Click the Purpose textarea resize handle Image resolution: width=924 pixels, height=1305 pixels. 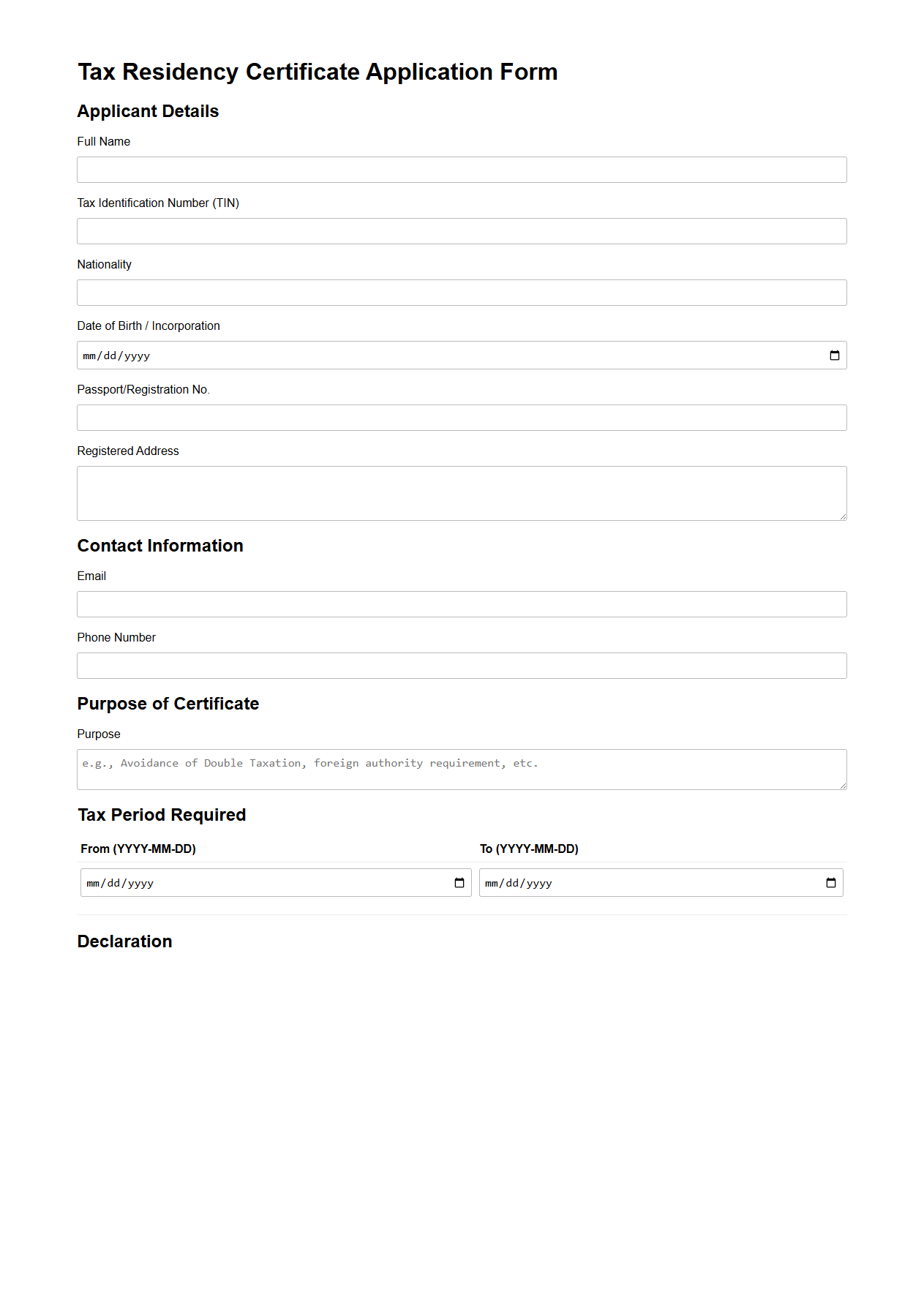[843, 786]
